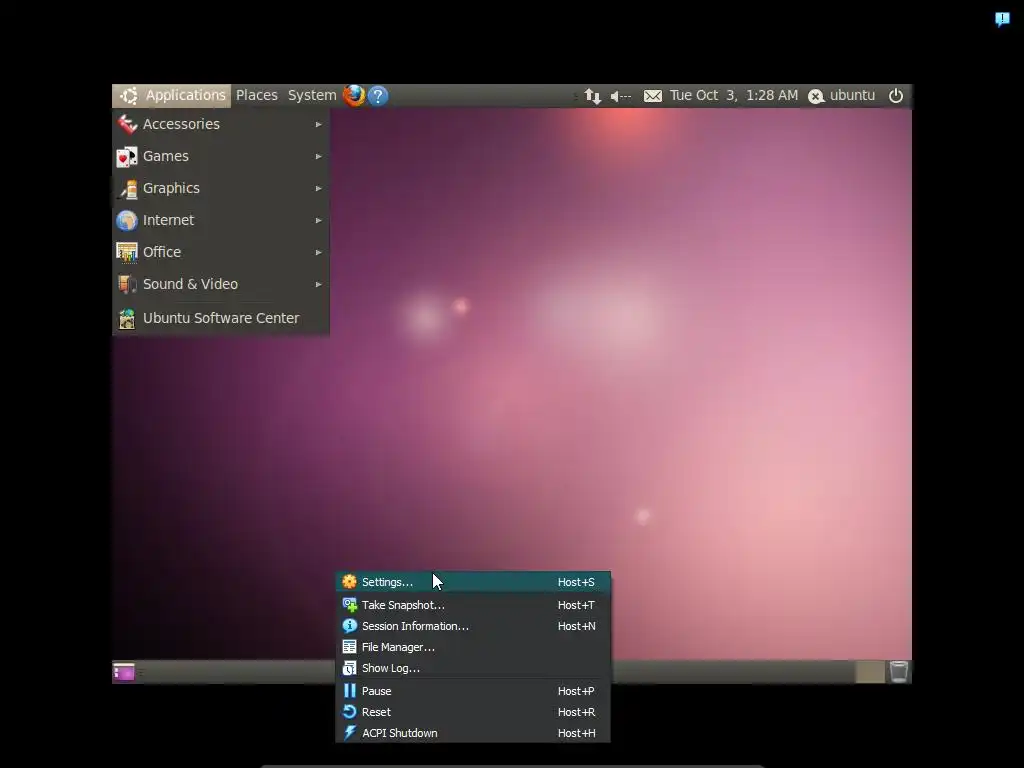The height and width of the screenshot is (768, 1024).
Task: Open the Applications menu
Action: click(172, 95)
